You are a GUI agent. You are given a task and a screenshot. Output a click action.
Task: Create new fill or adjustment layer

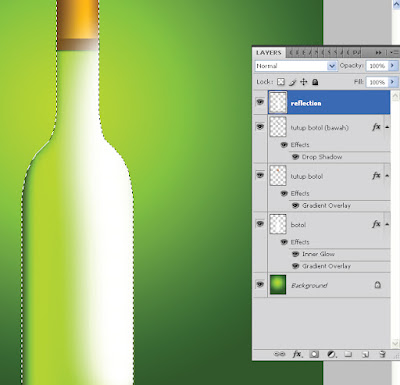click(x=332, y=354)
